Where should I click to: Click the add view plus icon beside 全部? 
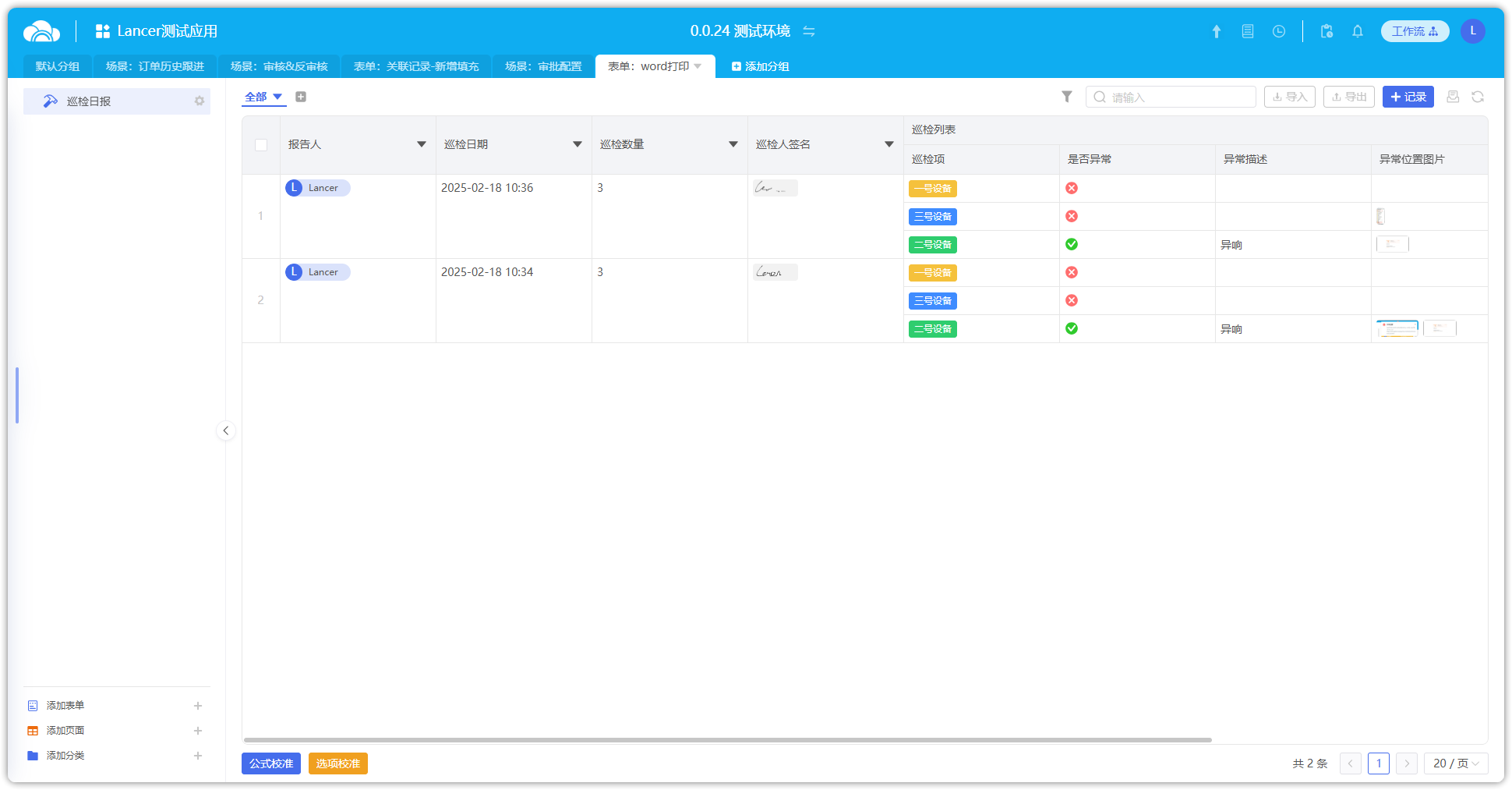(x=301, y=97)
